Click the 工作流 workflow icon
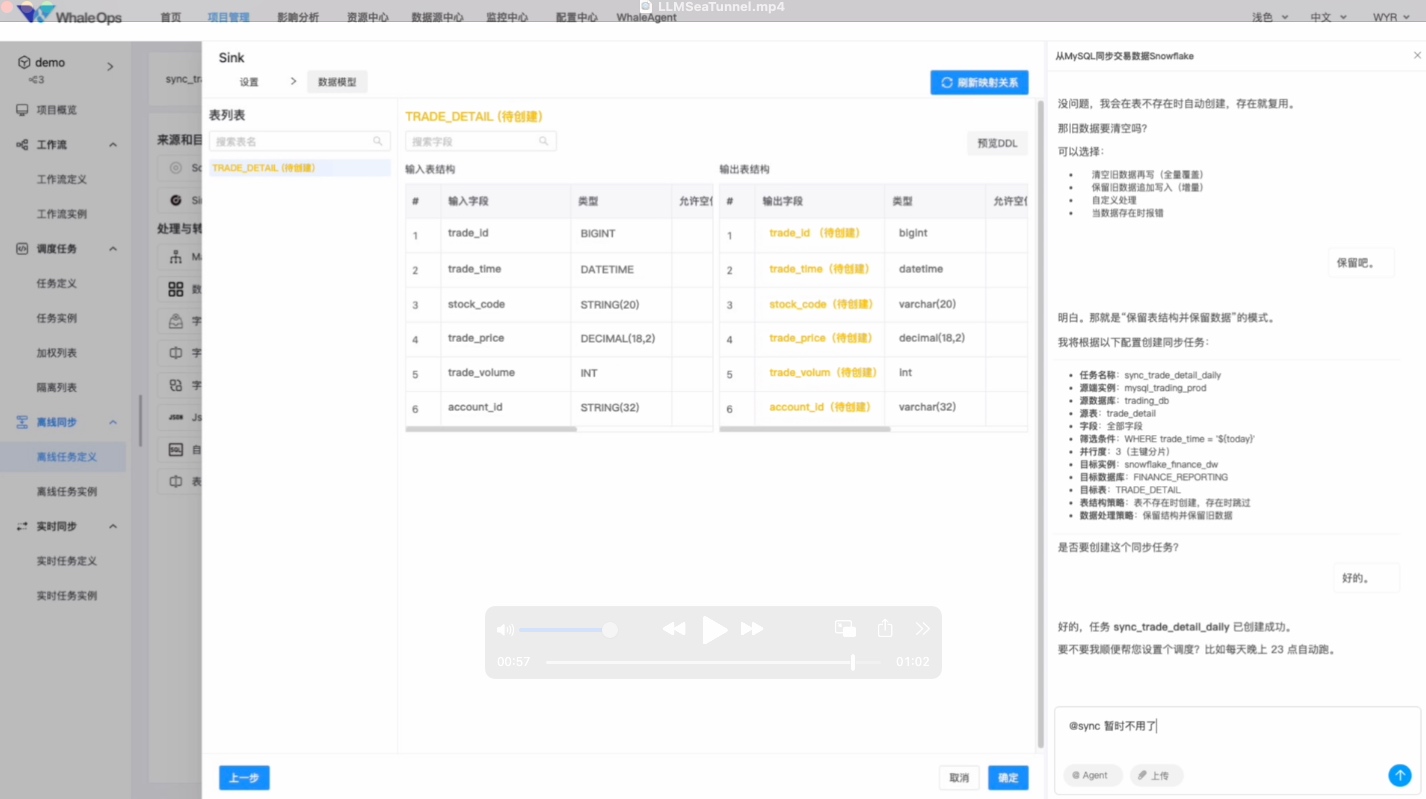The width and height of the screenshot is (1426, 799). pos(22,145)
